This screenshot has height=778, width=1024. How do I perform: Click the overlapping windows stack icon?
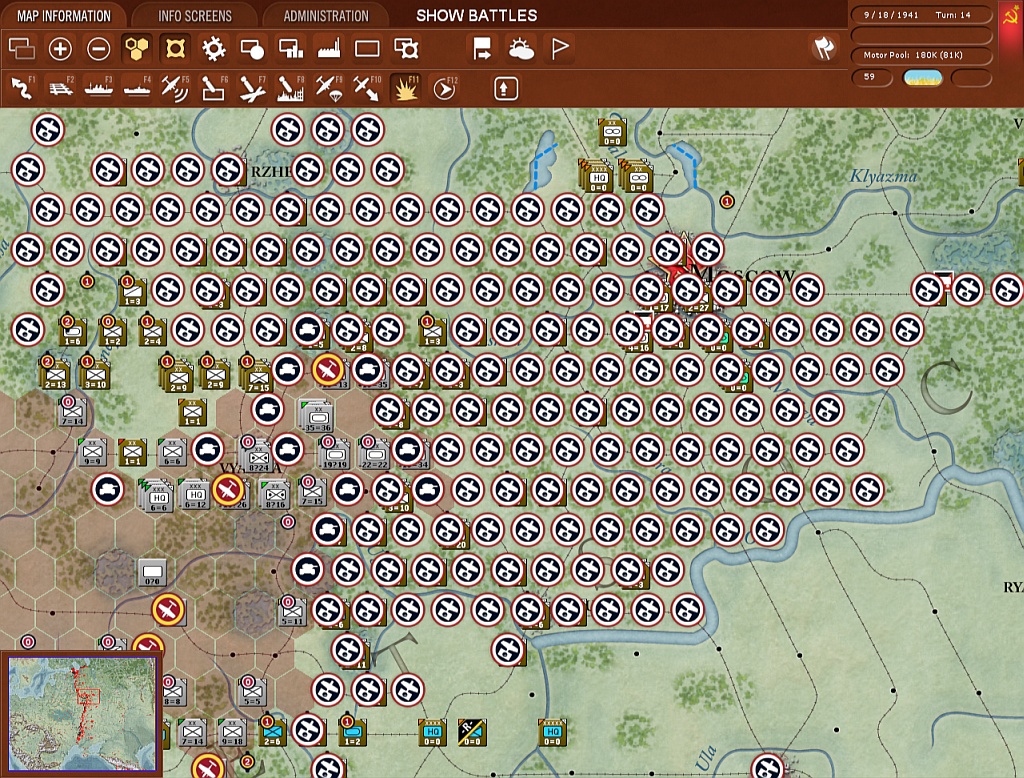[22, 49]
